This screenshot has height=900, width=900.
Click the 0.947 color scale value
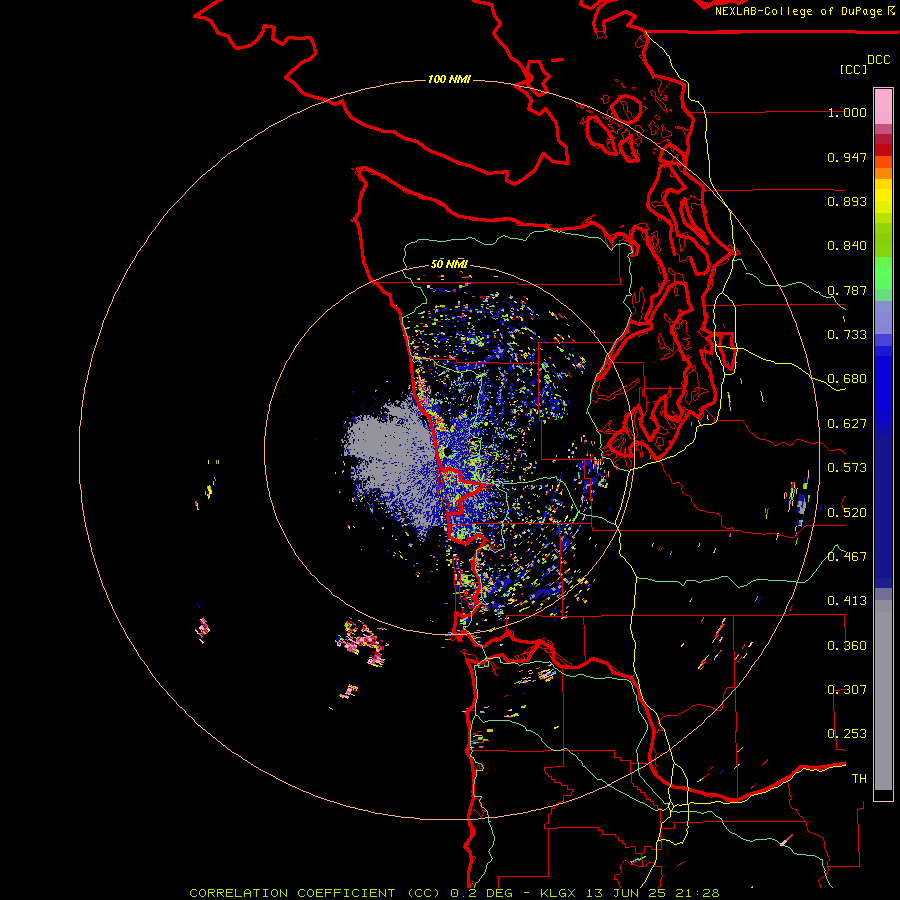tap(847, 157)
